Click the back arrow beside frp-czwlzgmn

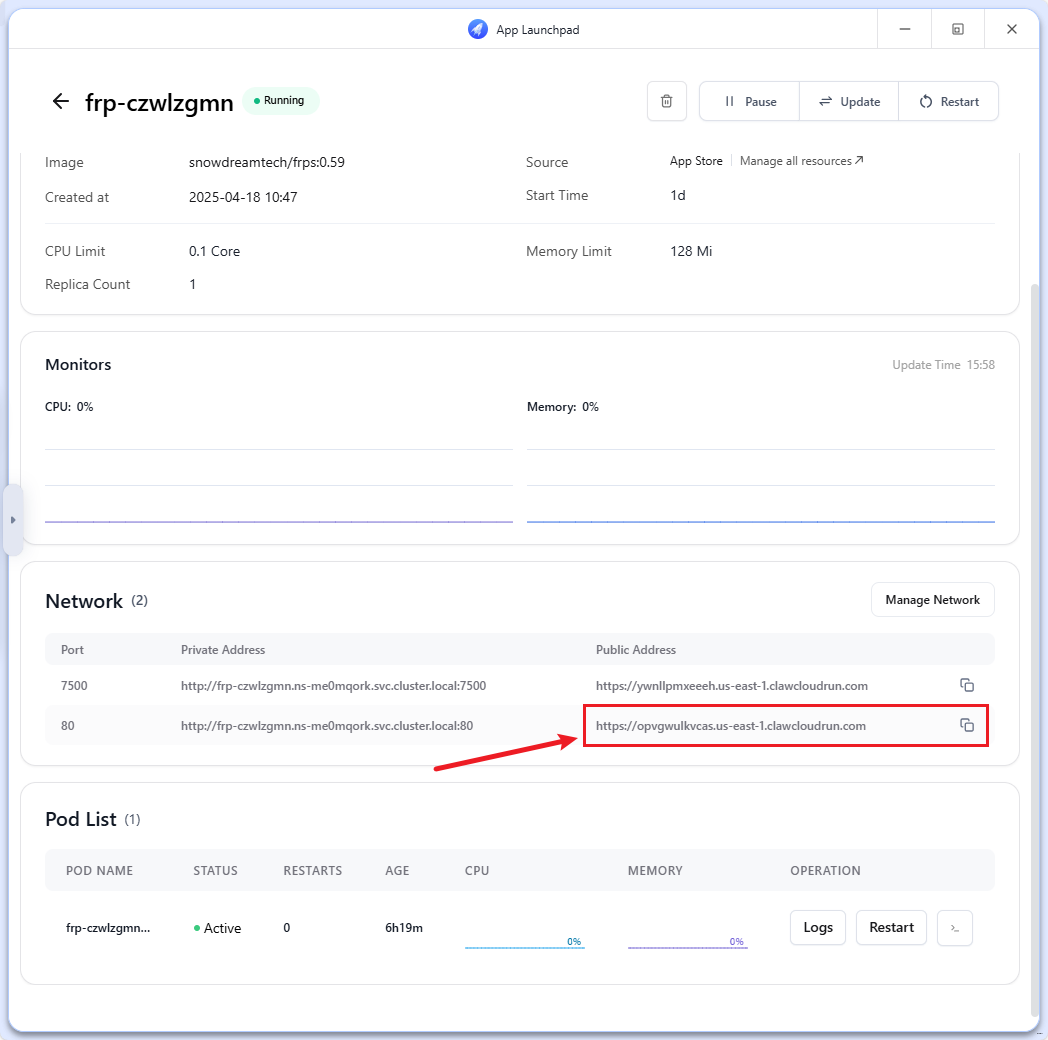pyautogui.click(x=61, y=101)
